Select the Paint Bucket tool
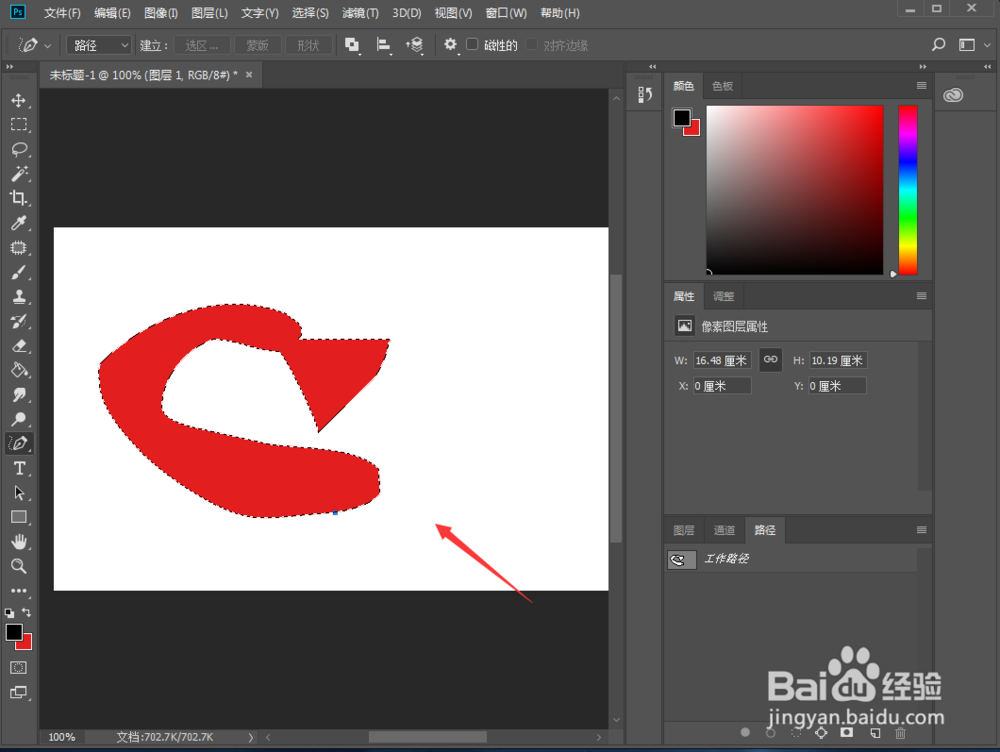This screenshot has width=1000, height=752. click(18, 370)
